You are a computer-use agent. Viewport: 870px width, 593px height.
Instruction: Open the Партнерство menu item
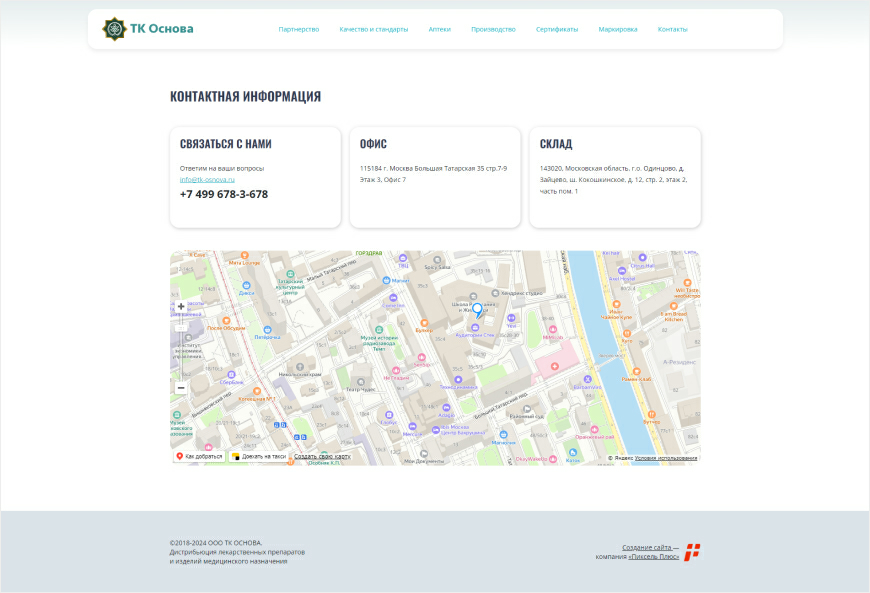tap(298, 29)
